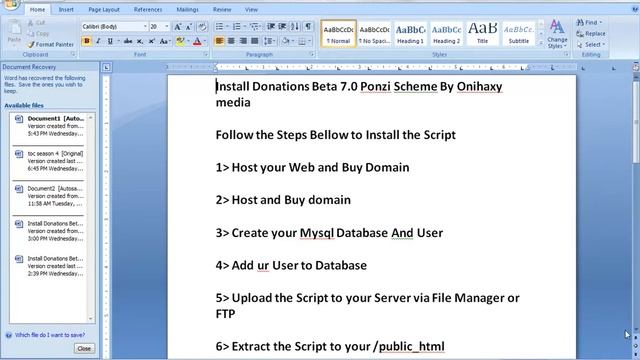Click the Increase Indent icon
Image resolution: width=640 pixels, height=360 pixels.
[x=282, y=27]
